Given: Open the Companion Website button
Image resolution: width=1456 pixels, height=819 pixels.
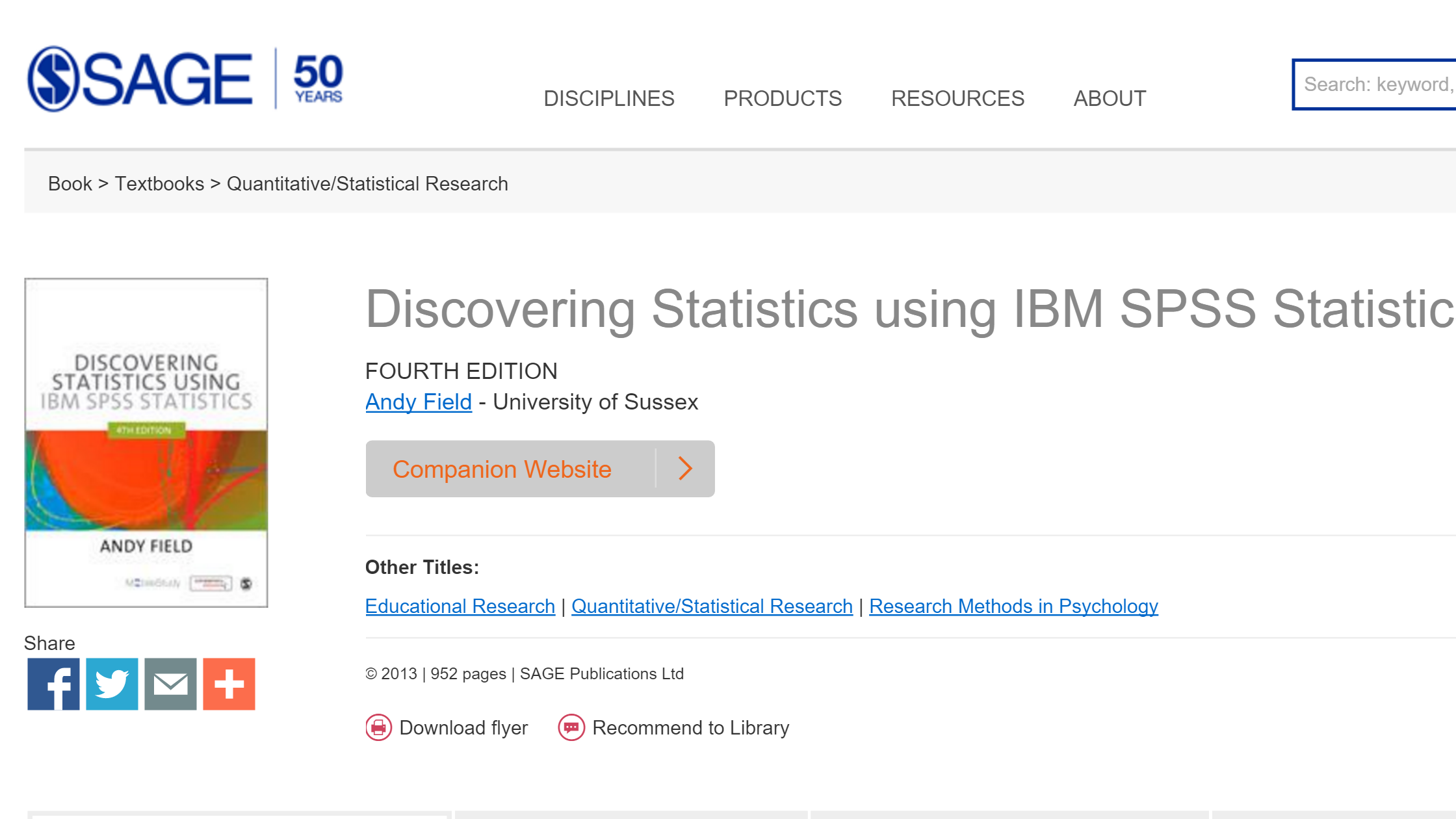Looking at the screenshot, I should coord(540,469).
